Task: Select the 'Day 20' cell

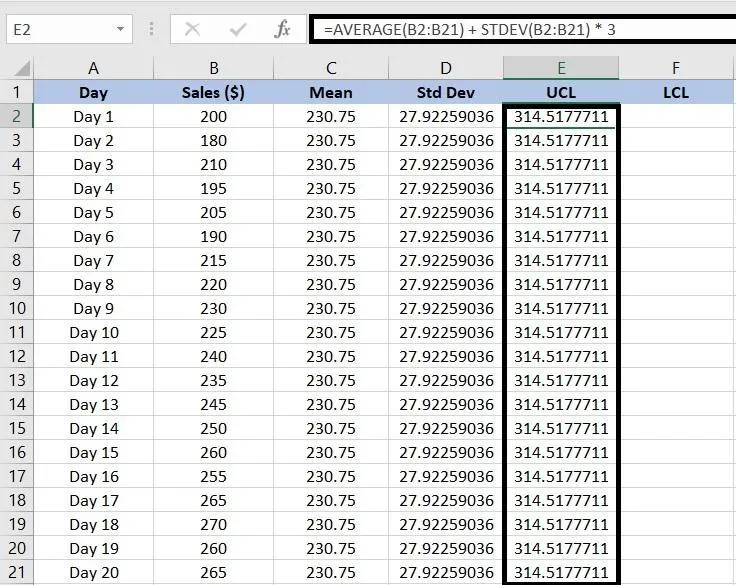Action: [93, 572]
